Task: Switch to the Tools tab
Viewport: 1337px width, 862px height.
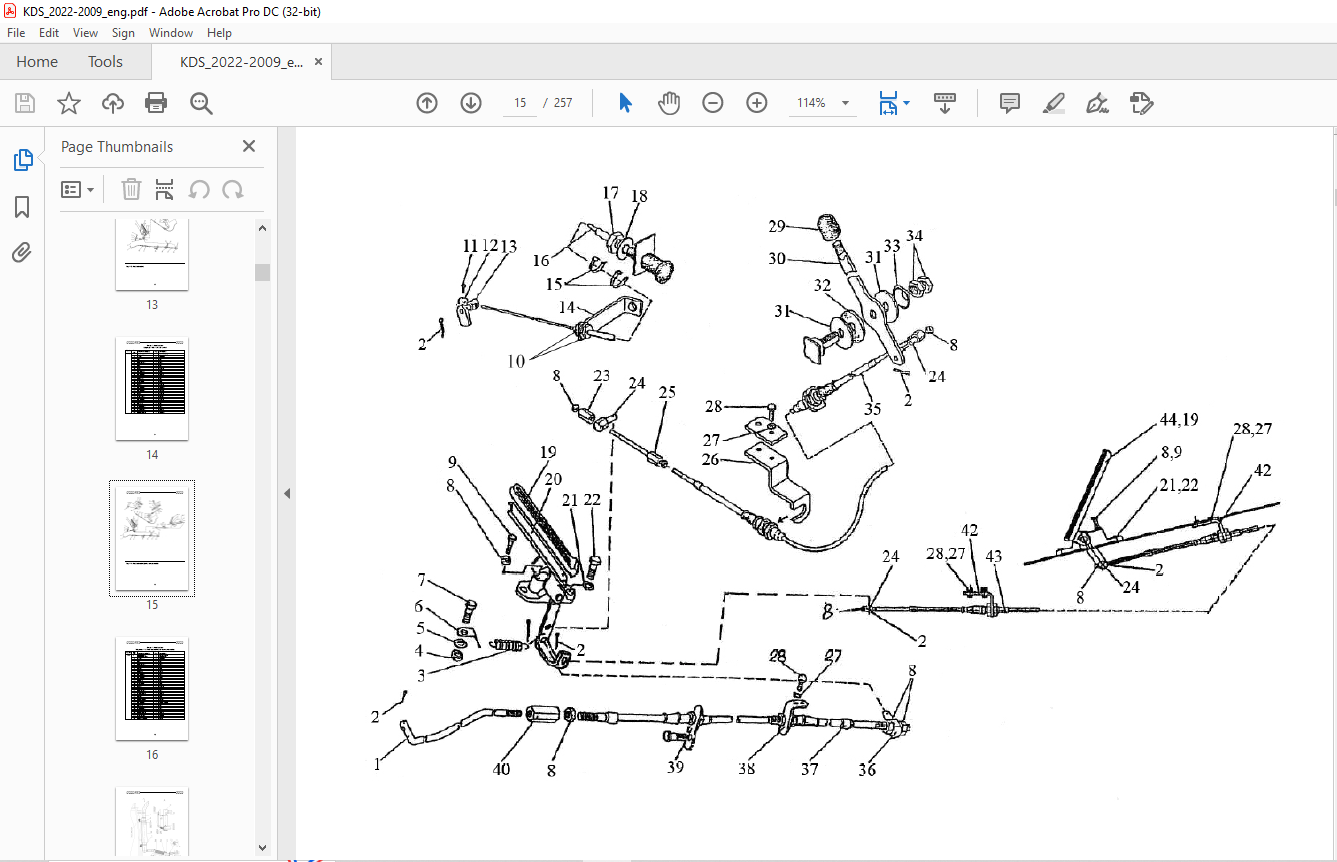Action: click(105, 62)
